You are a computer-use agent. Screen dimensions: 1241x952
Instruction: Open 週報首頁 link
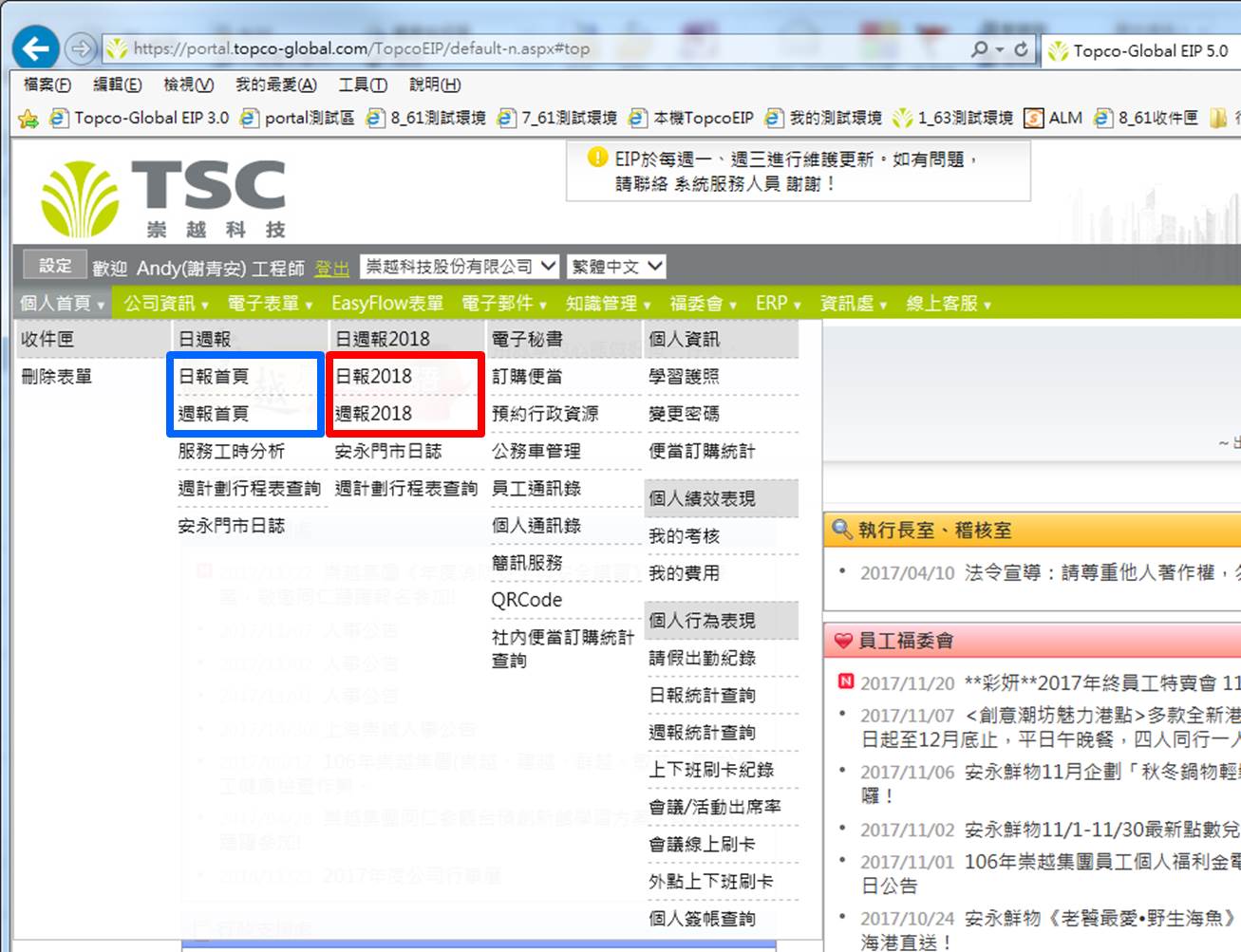click(214, 414)
